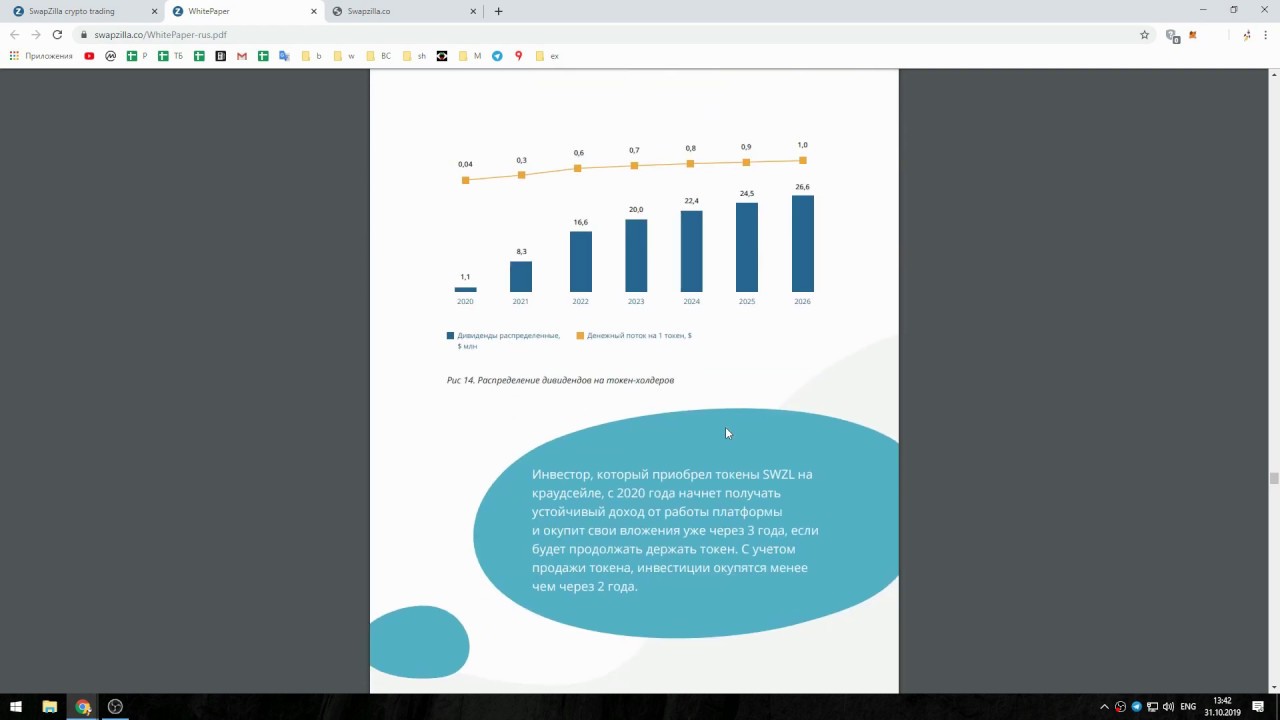
Task: Click blue legend swatch for Дивиденды распределенные
Action: pos(450,336)
